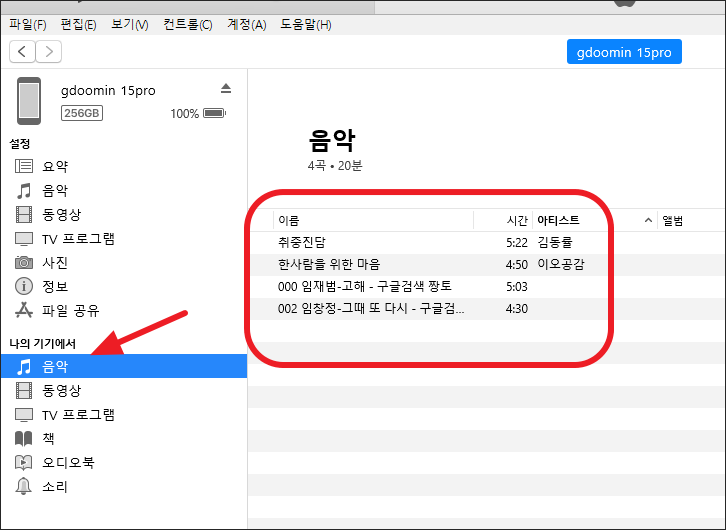Select 책 on the device
The width and height of the screenshot is (726, 530).
tap(49, 438)
